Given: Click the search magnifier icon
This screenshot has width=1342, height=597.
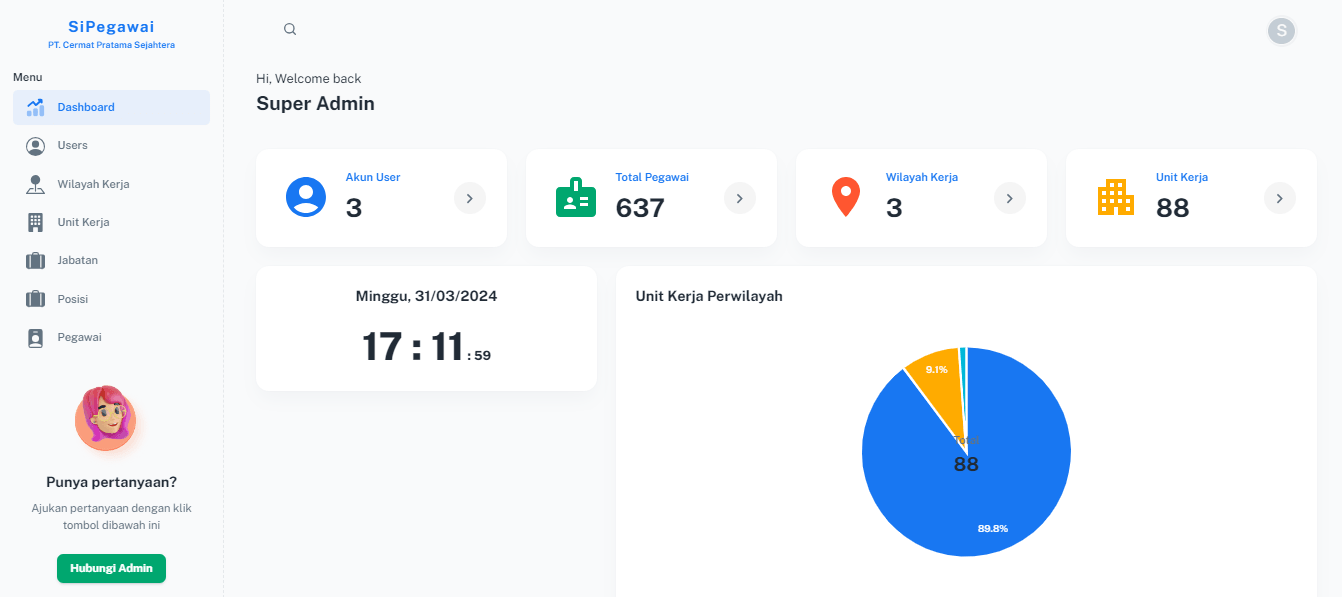Looking at the screenshot, I should (x=290, y=30).
